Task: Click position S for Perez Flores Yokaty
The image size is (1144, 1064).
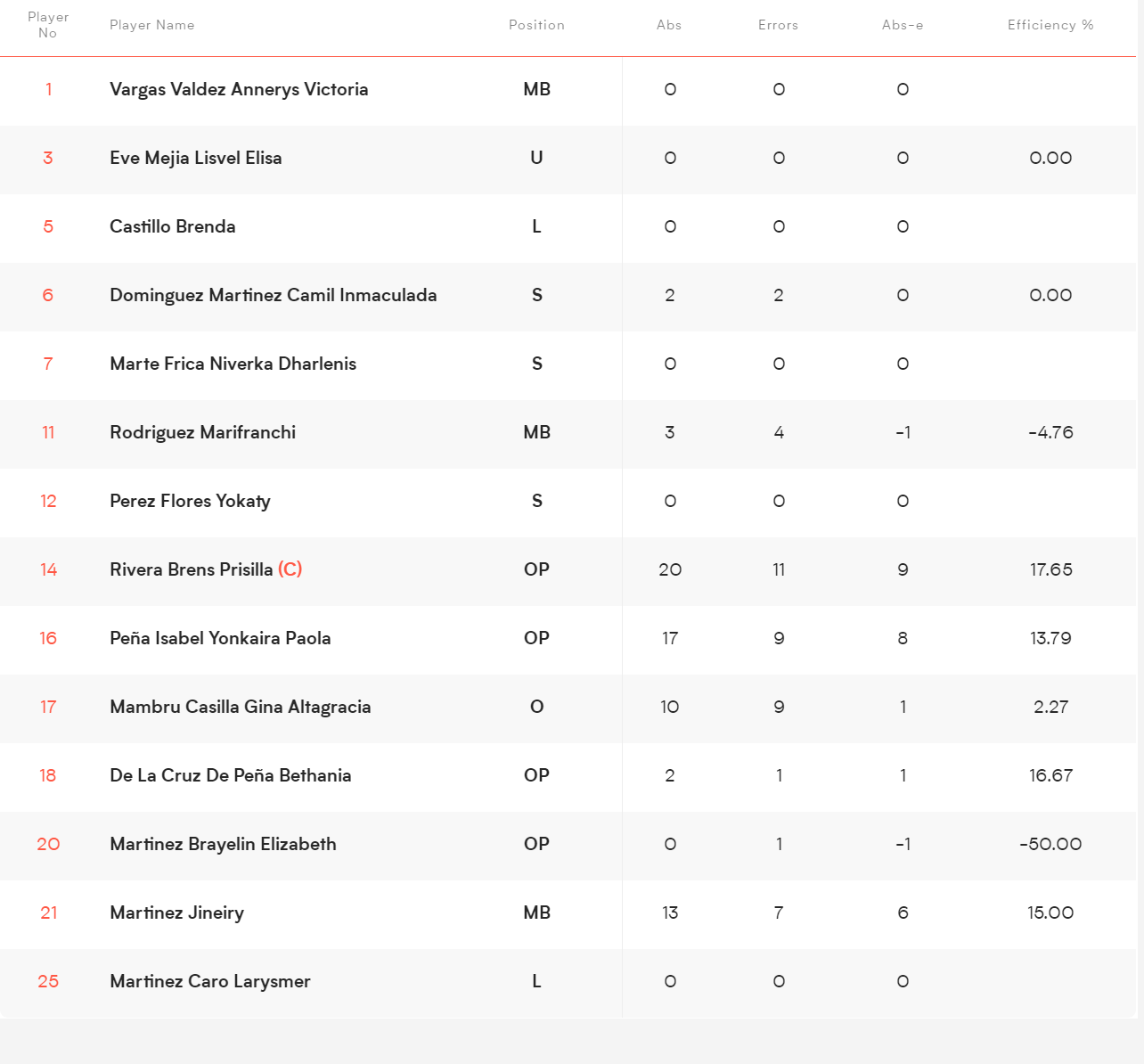Action: click(x=536, y=501)
